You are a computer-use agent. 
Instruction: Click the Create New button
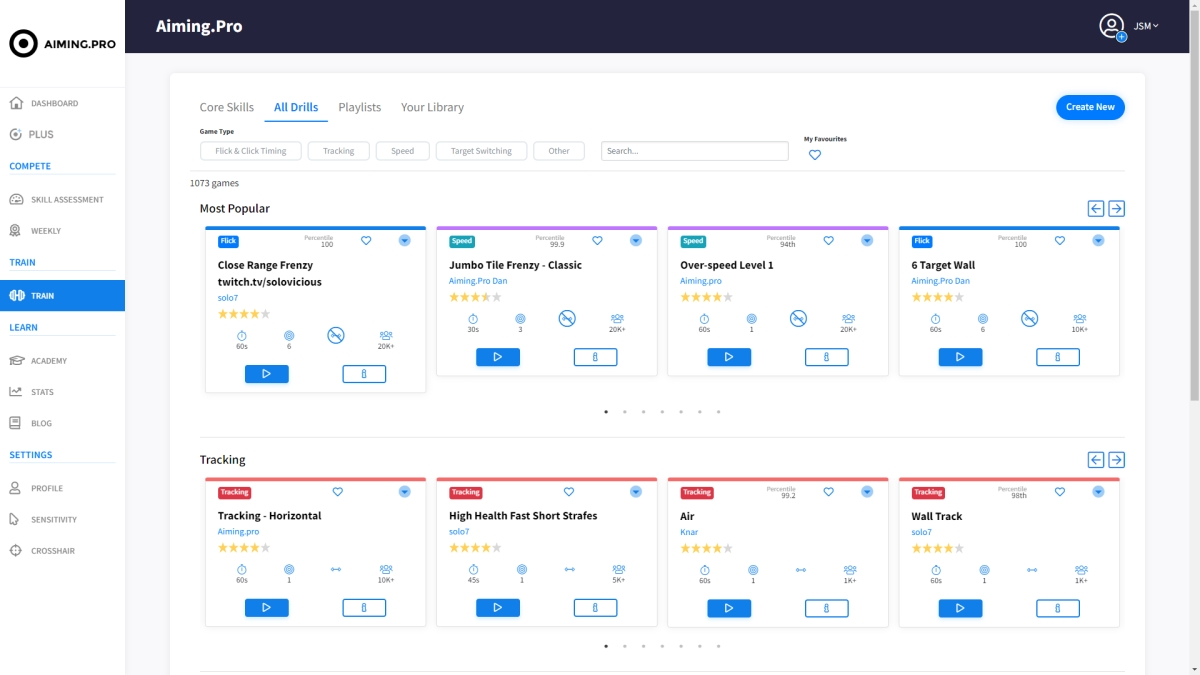(x=1090, y=107)
